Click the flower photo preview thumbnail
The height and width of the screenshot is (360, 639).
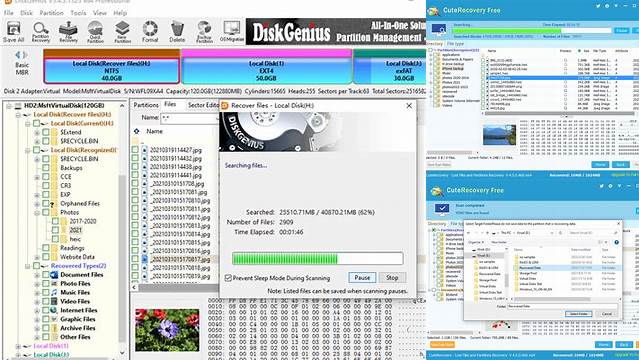coord(167,330)
